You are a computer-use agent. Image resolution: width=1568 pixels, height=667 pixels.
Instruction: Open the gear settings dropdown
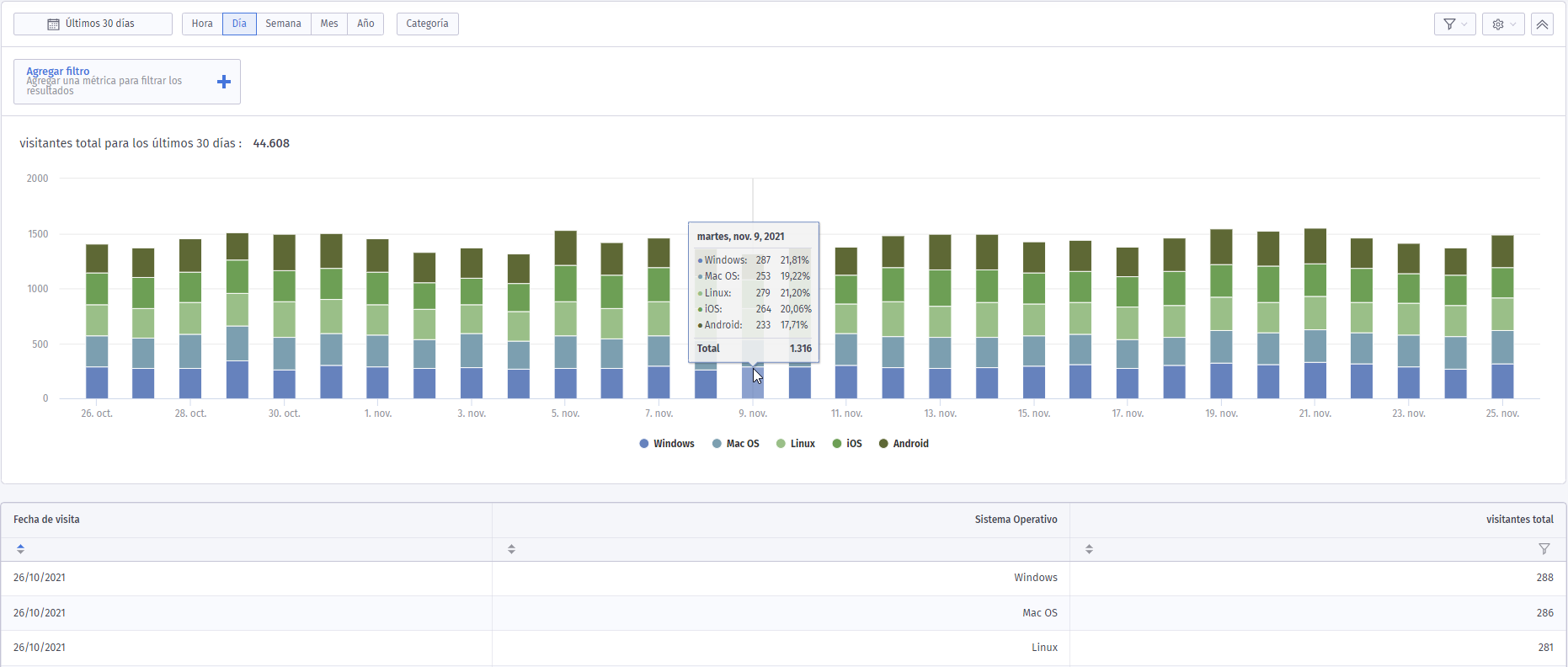[x=1503, y=24]
